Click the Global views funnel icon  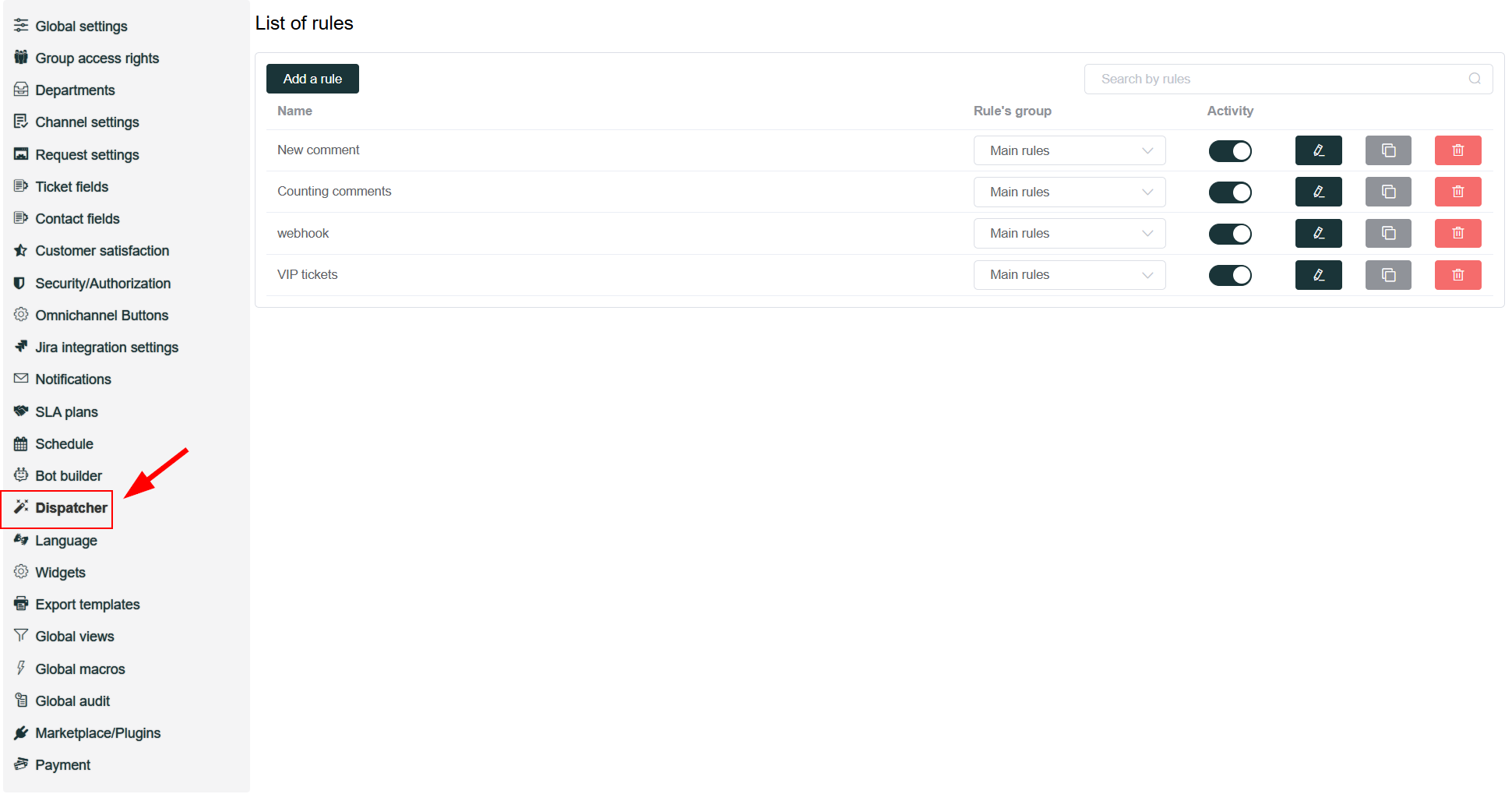pos(21,636)
